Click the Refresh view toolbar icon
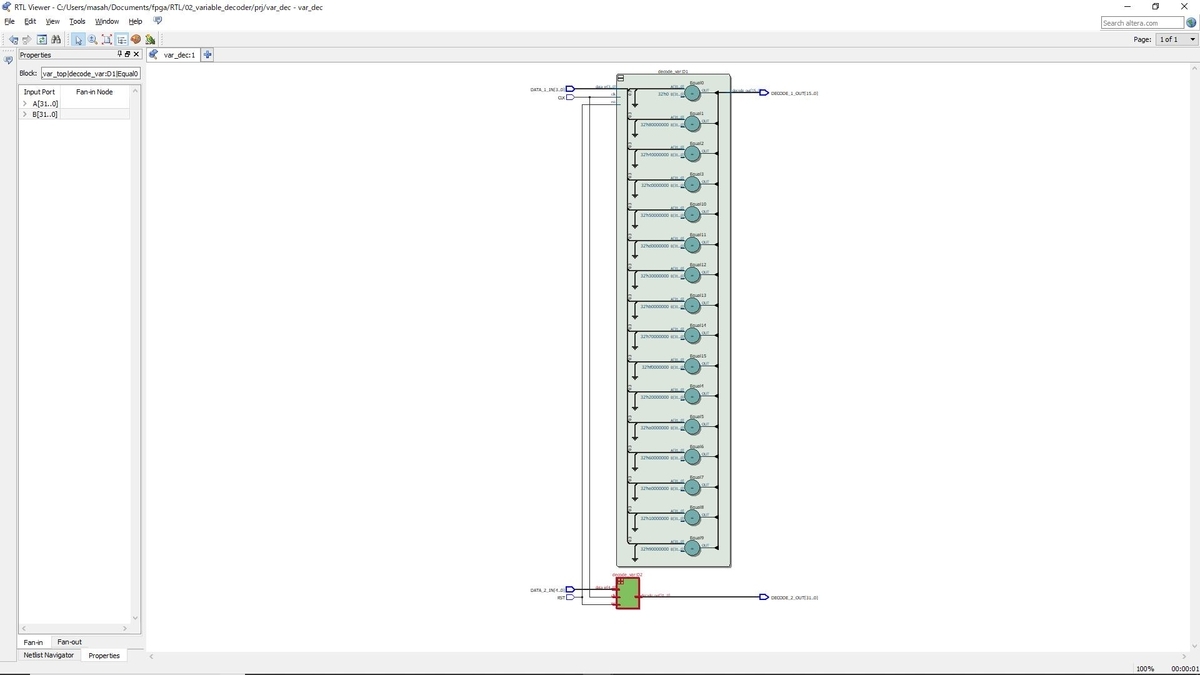The height and width of the screenshot is (675, 1200). pos(42,39)
